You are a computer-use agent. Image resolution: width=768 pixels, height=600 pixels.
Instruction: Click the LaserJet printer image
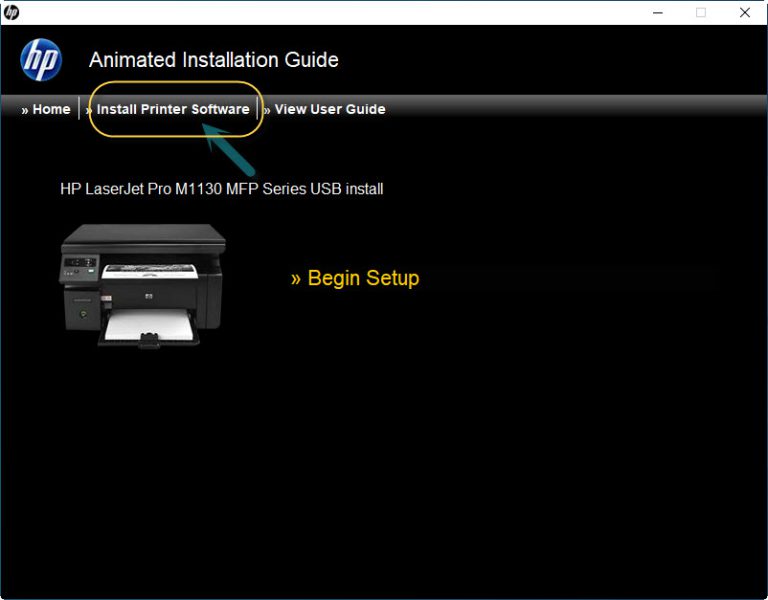[143, 286]
